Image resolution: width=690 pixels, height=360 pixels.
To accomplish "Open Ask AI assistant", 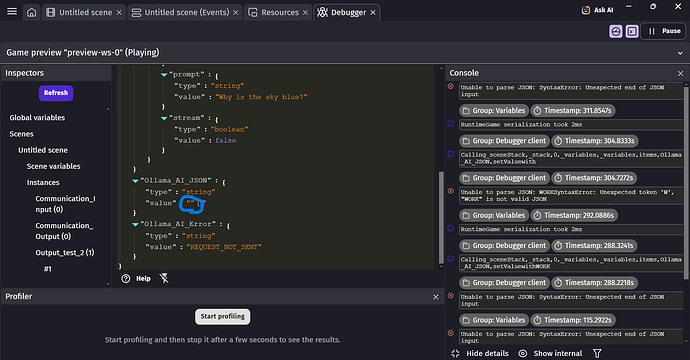I will 598,10.
